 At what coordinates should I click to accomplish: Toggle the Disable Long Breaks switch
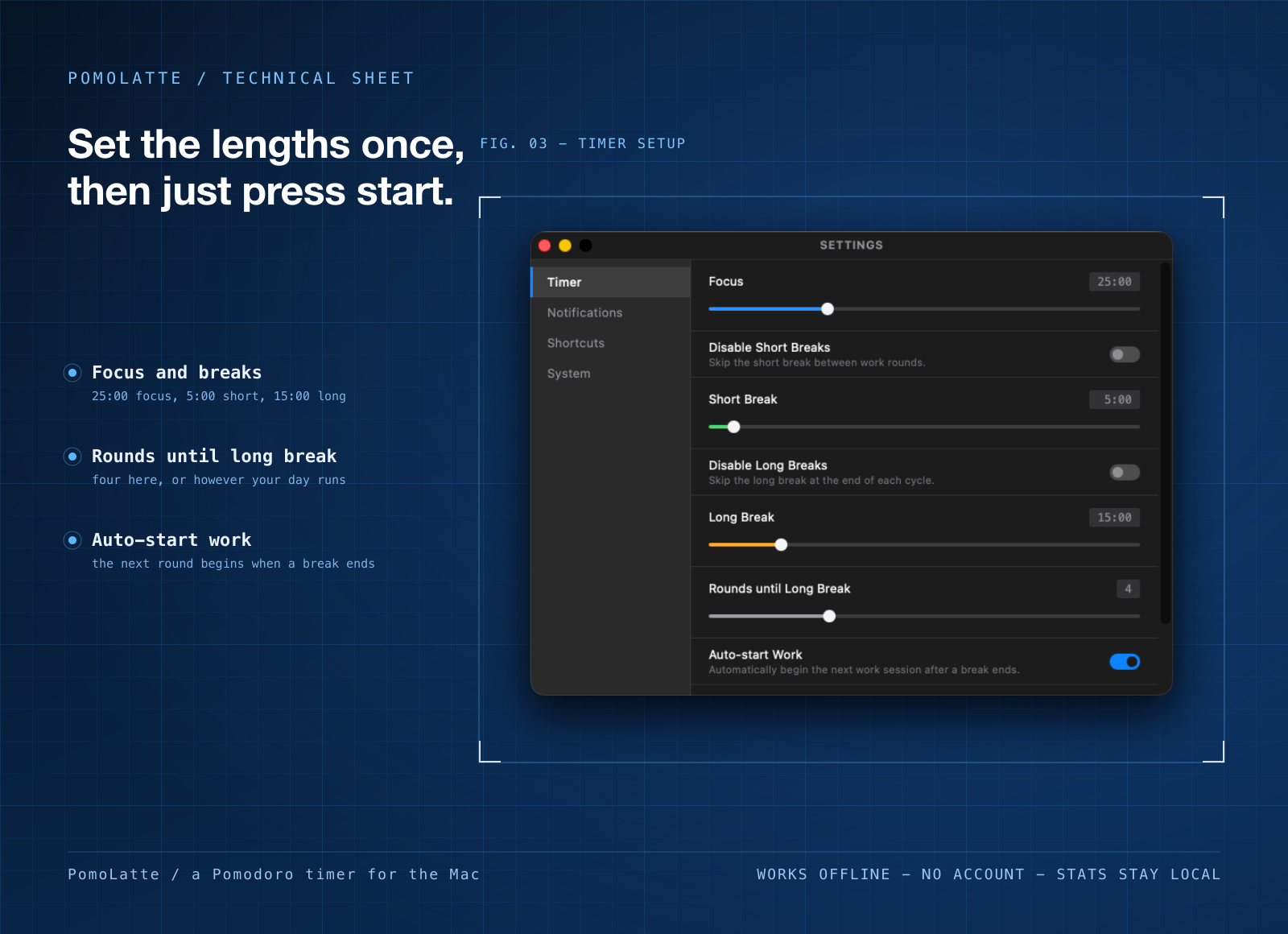[x=1125, y=473]
